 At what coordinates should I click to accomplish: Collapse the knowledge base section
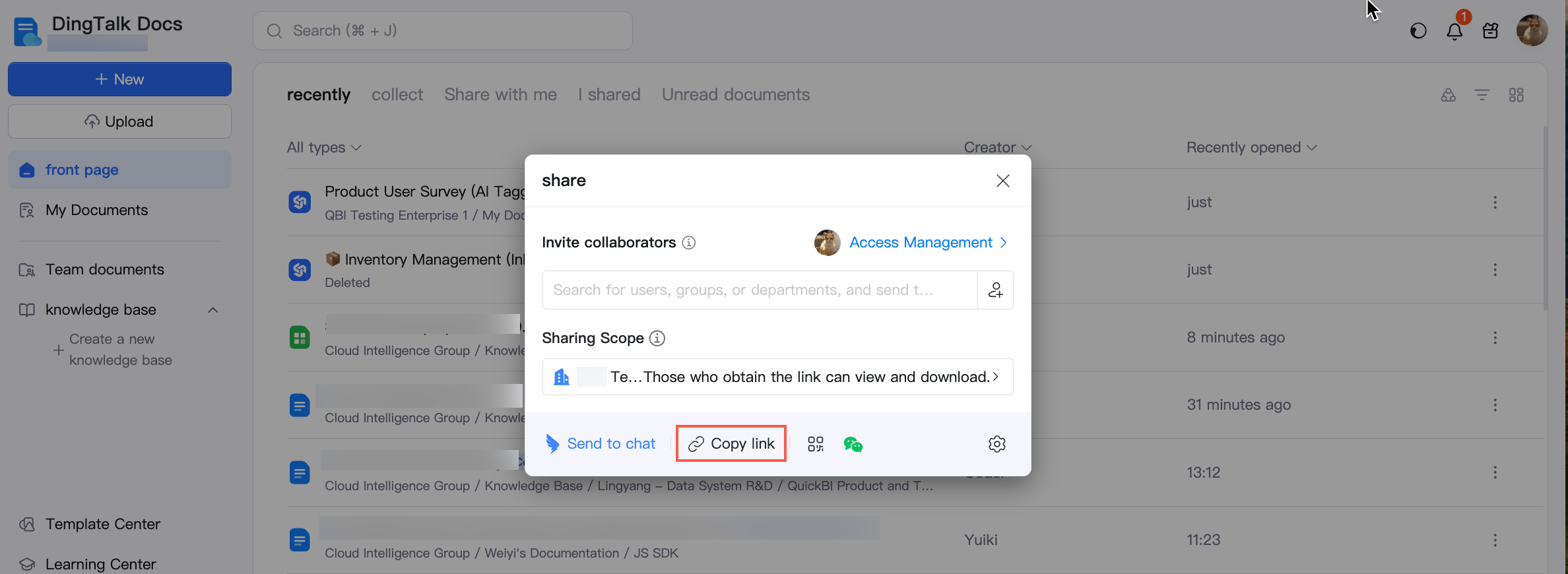coord(213,310)
